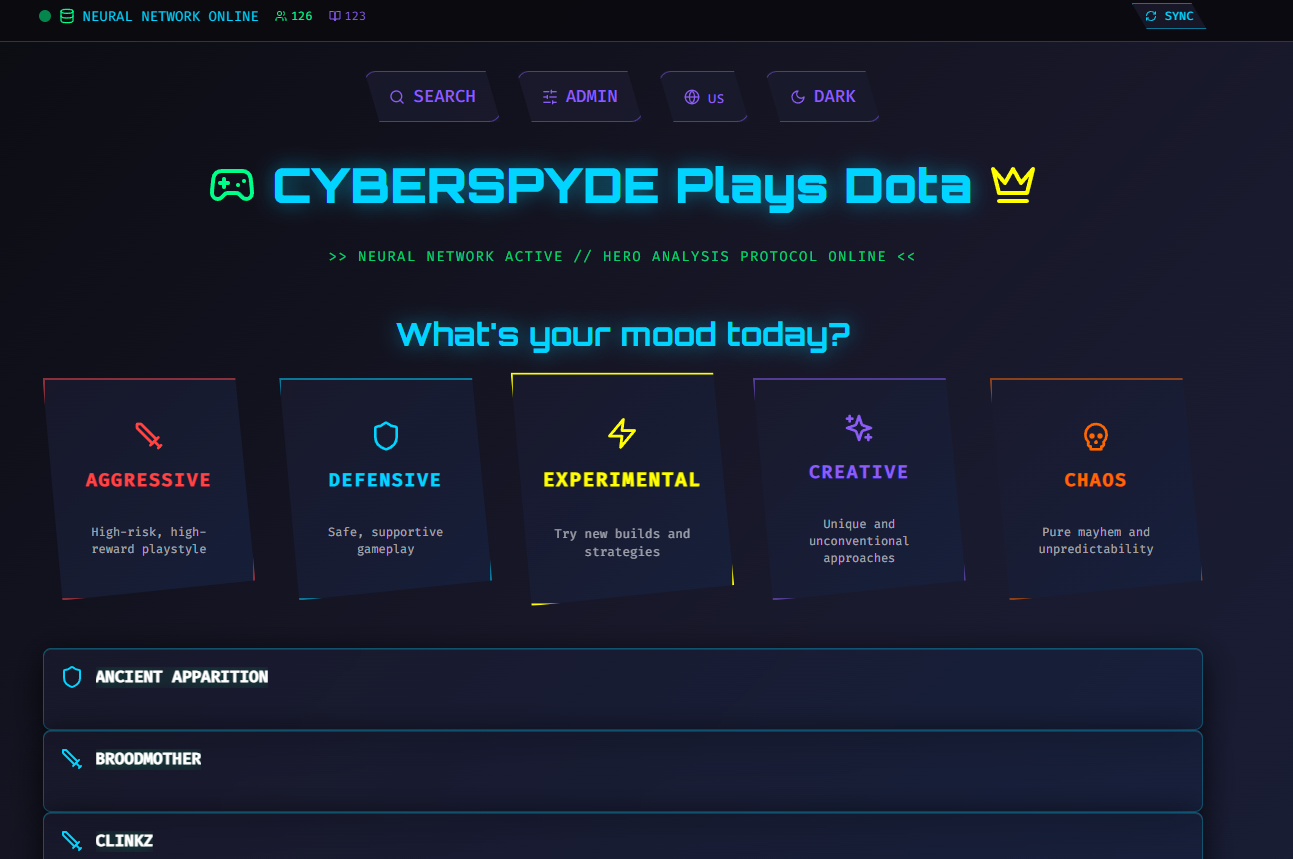The image size is (1293, 859).
Task: Click the globe icon next to US
Action: pyautogui.click(x=692, y=97)
